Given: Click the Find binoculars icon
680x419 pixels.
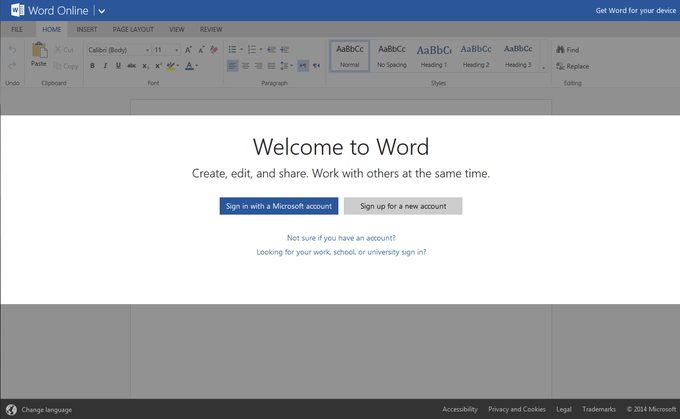Looking at the screenshot, I should point(560,50).
